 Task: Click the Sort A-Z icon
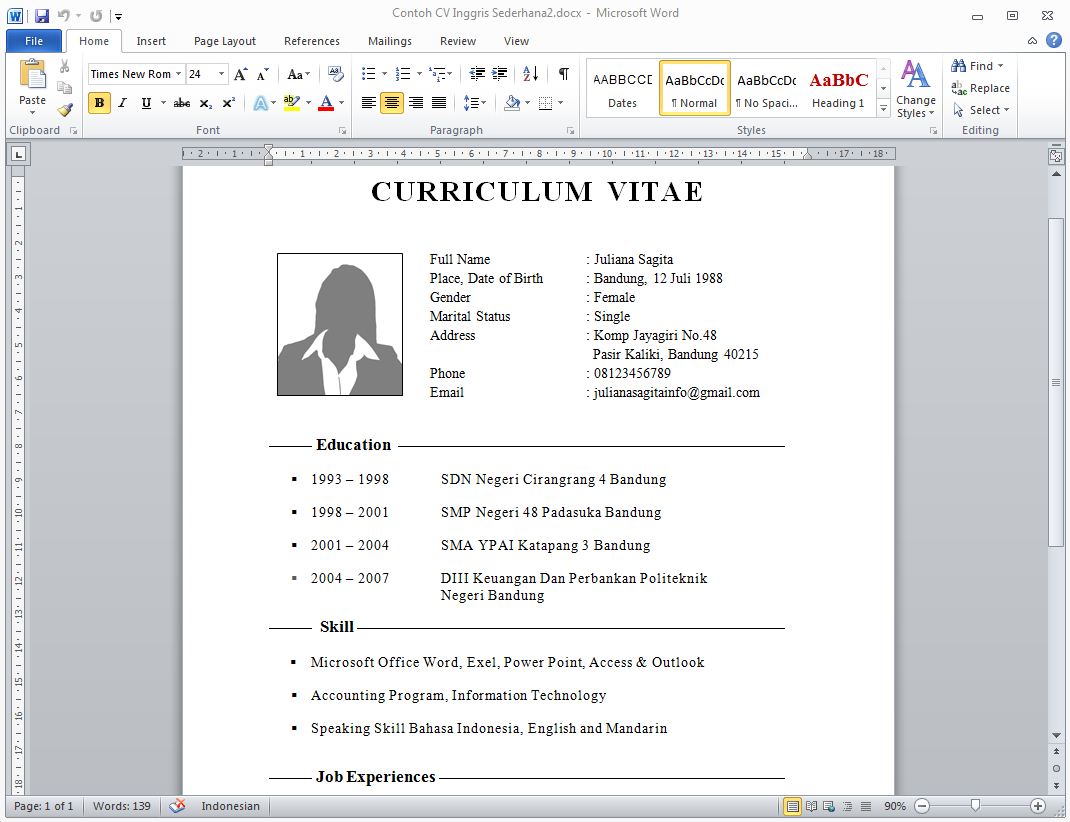(x=531, y=74)
